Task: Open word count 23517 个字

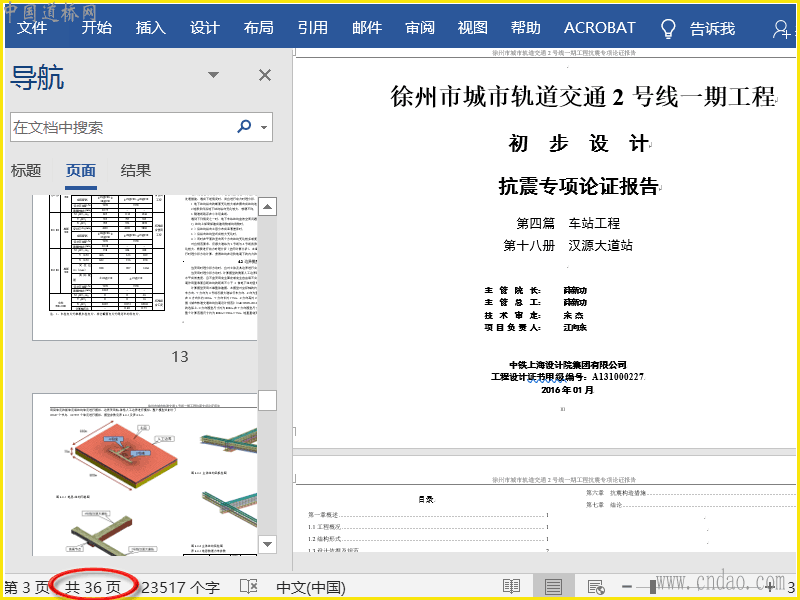Action: point(181,587)
